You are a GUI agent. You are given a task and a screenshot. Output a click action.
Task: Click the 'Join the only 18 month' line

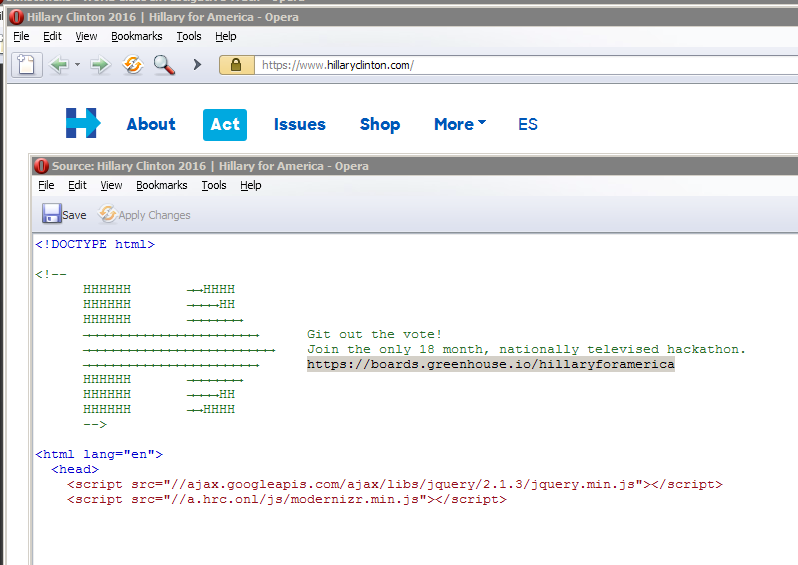pos(526,350)
